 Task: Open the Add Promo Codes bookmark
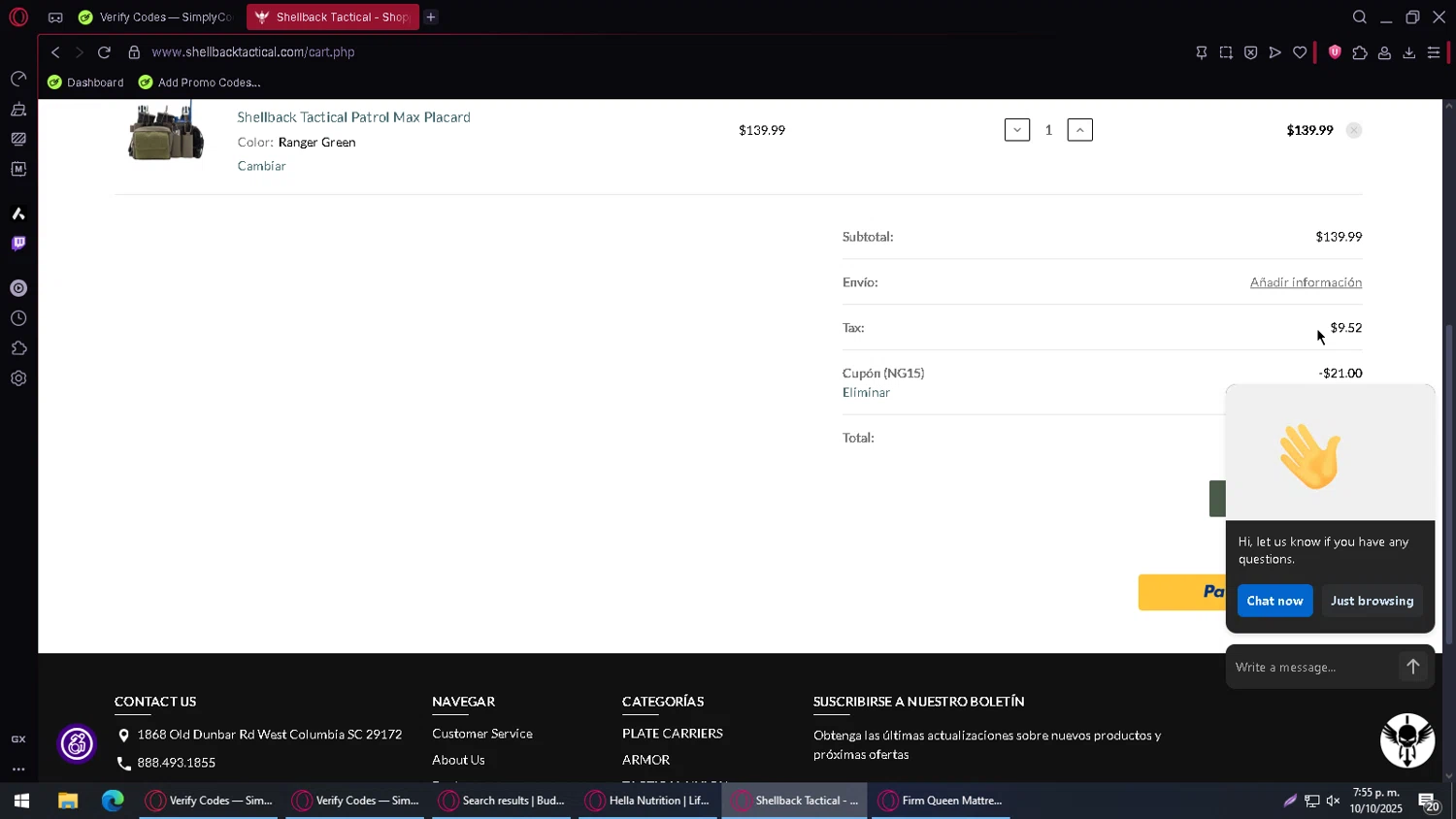coord(199,82)
